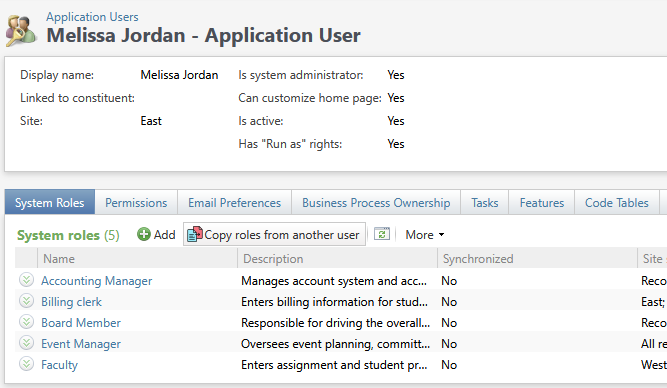Click the application user key icon
The width and height of the screenshot is (667, 388).
click(x=21, y=30)
